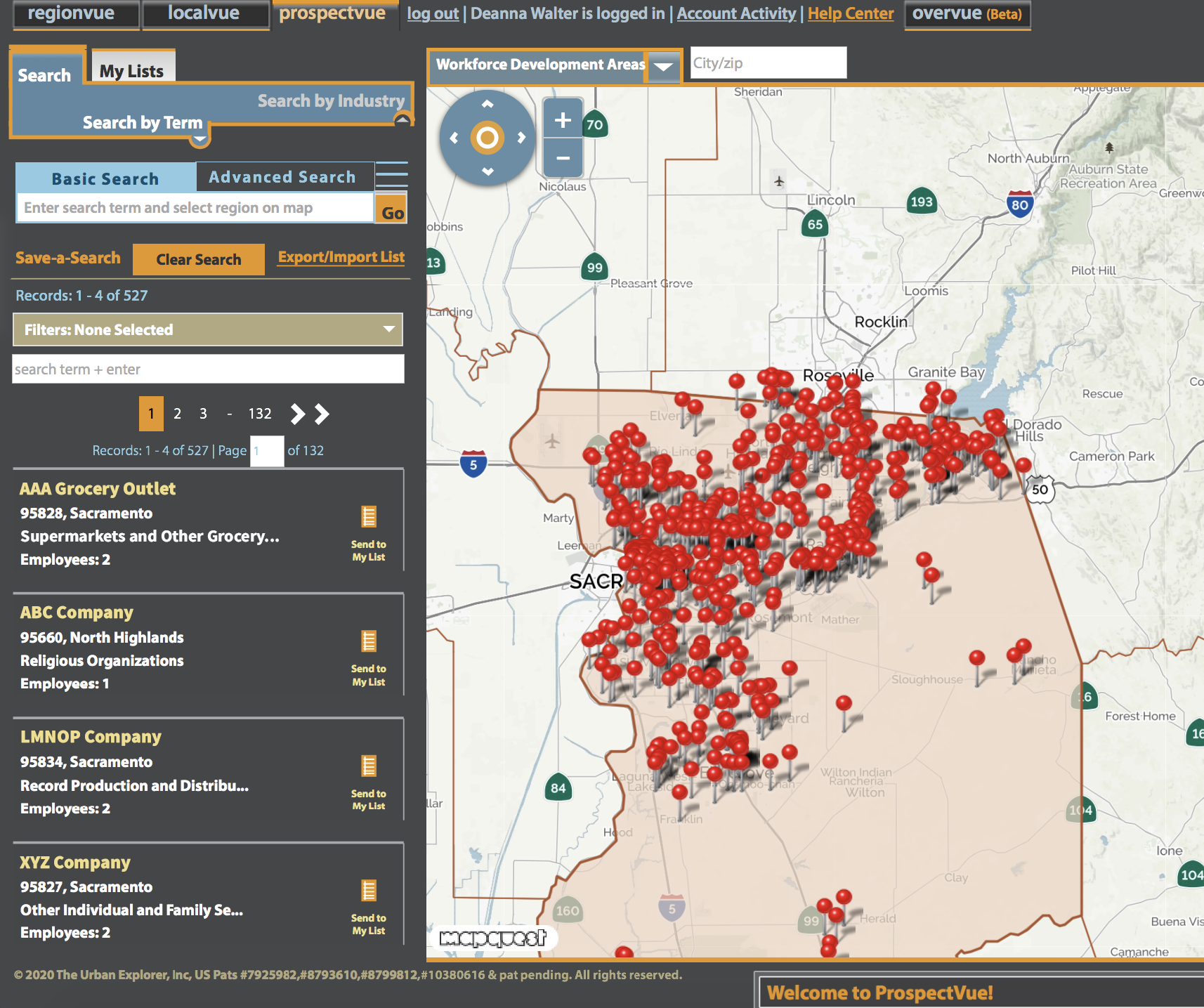Open the Filters: None Selected dropdown

[x=208, y=329]
